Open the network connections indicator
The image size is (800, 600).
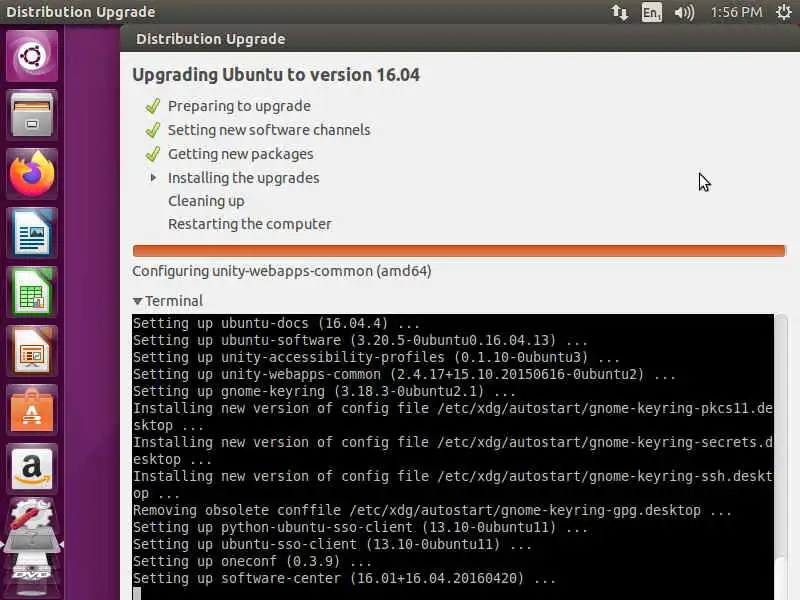tap(619, 12)
